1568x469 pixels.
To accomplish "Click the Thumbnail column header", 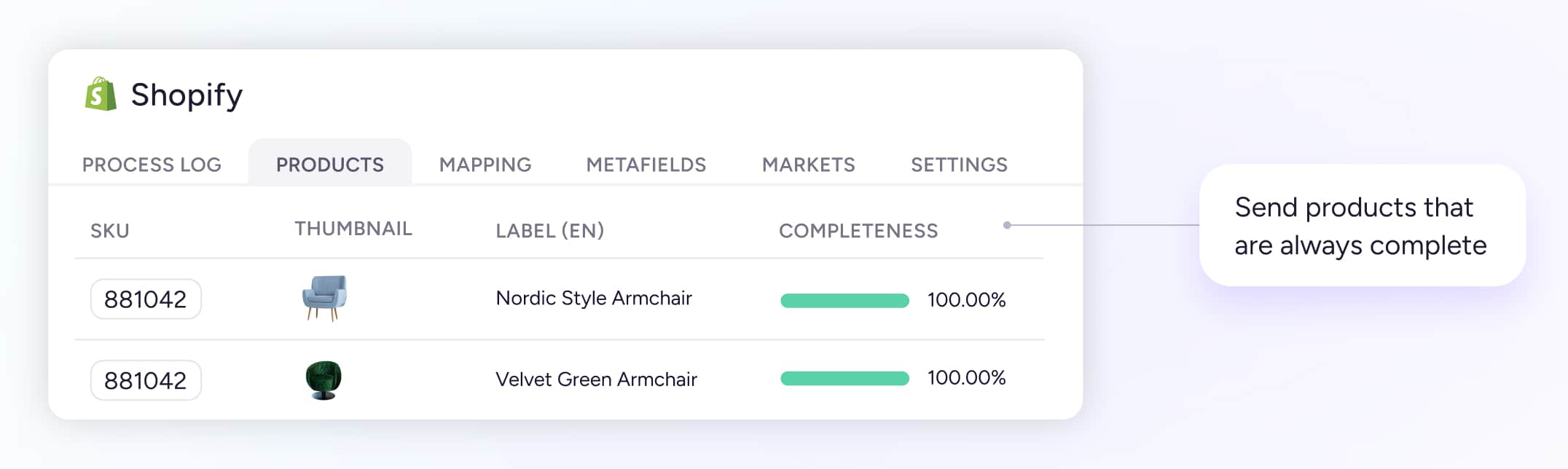I will [x=353, y=229].
